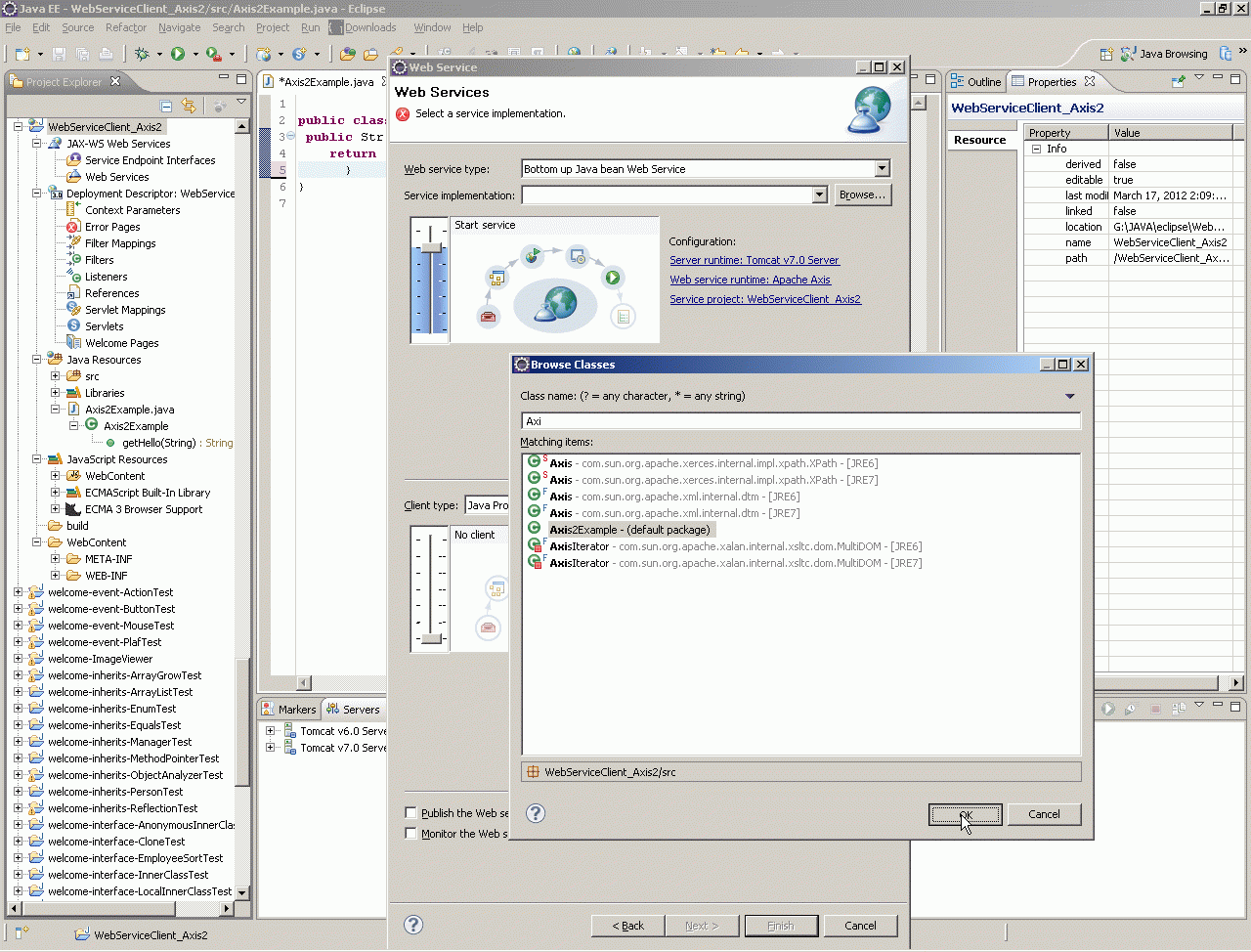Screen dimensions: 1251x952
Task: Click the Run External Tools icon
Action: click(x=214, y=54)
